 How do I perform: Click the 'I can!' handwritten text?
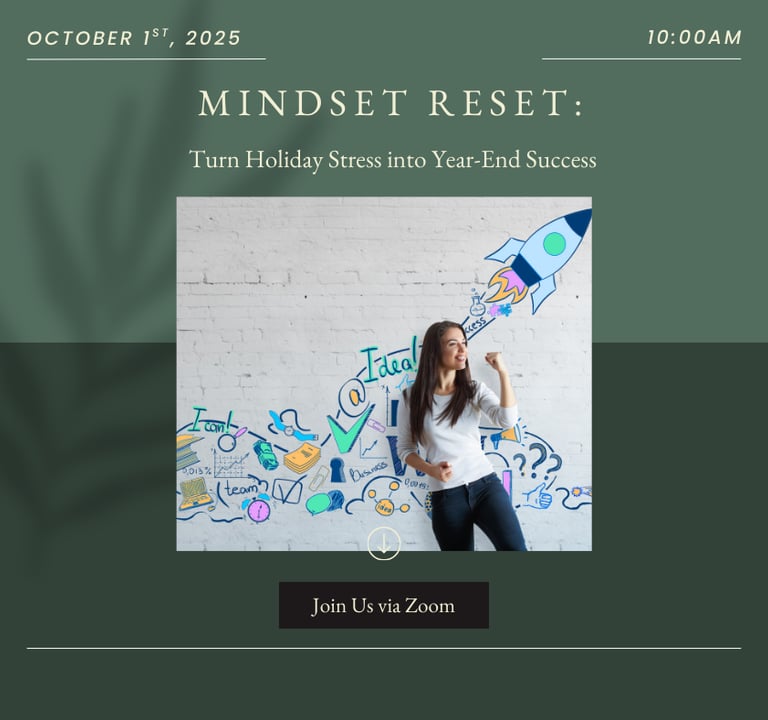pos(211,419)
